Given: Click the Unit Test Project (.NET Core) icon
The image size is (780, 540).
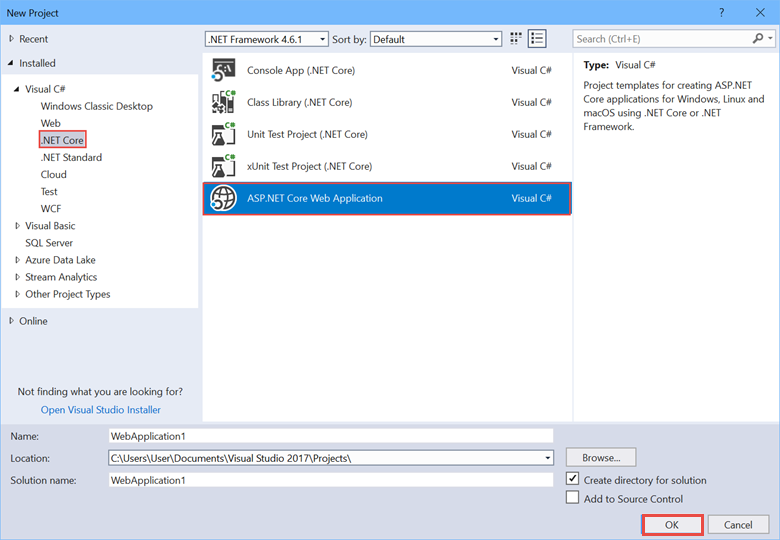Looking at the screenshot, I should pyautogui.click(x=223, y=134).
